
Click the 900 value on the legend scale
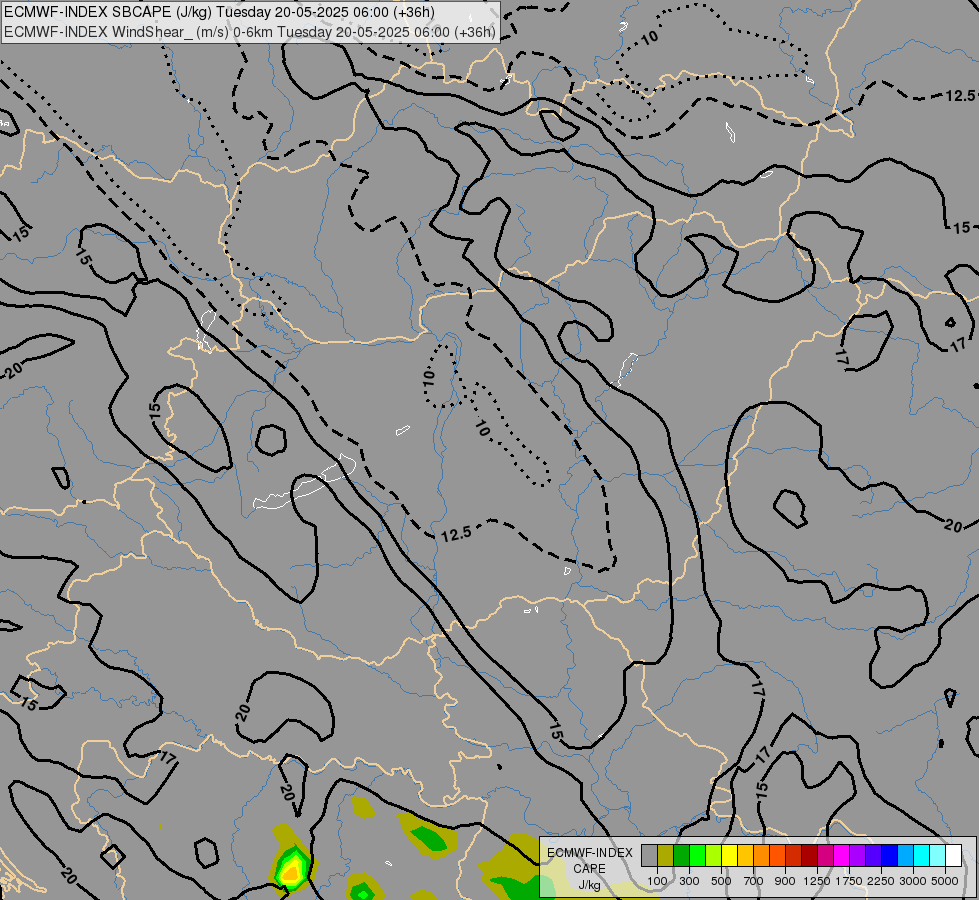click(x=785, y=881)
